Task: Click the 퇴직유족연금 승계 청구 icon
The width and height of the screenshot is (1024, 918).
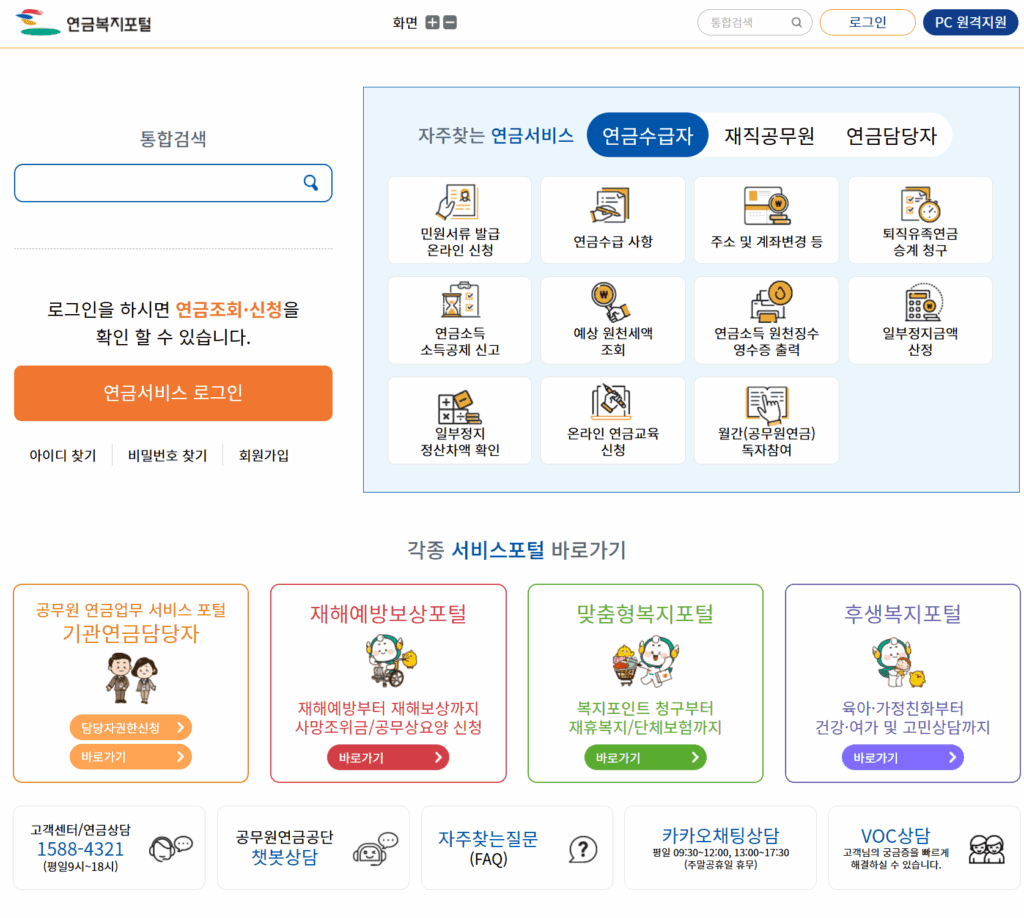Action: 920,220
